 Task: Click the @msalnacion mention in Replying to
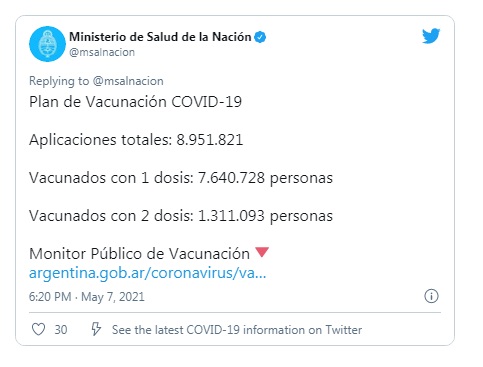coord(128,81)
